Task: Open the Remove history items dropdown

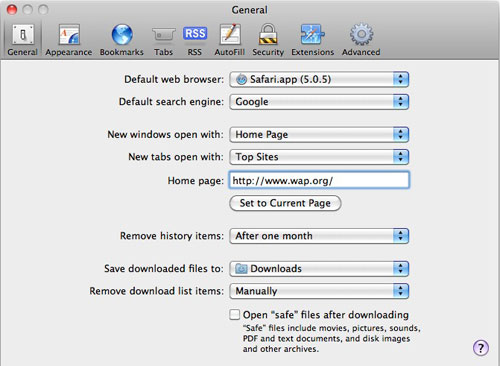Action: pyautogui.click(x=319, y=236)
